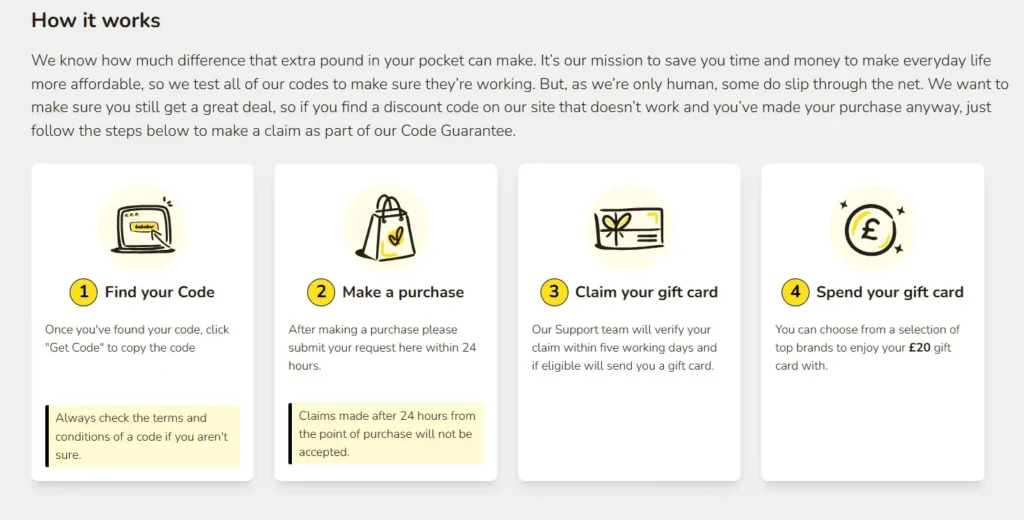Select the "Spend your gift card" heading
Image resolution: width=1024 pixels, height=520 pixels.
(x=889, y=292)
